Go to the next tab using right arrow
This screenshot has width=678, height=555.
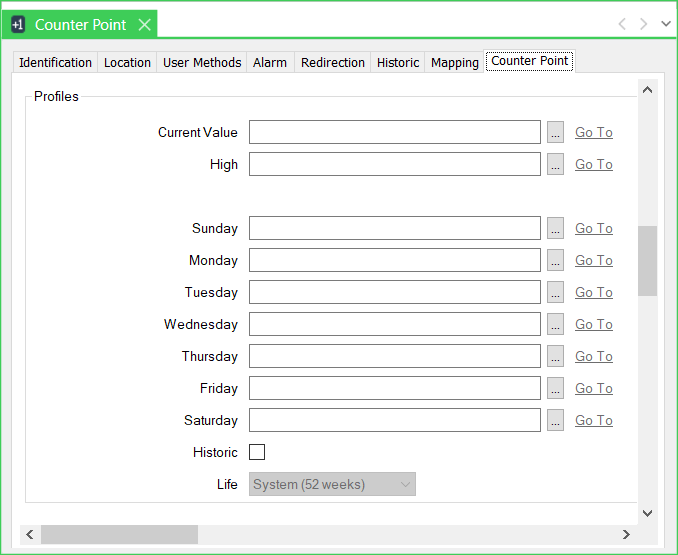pos(644,24)
